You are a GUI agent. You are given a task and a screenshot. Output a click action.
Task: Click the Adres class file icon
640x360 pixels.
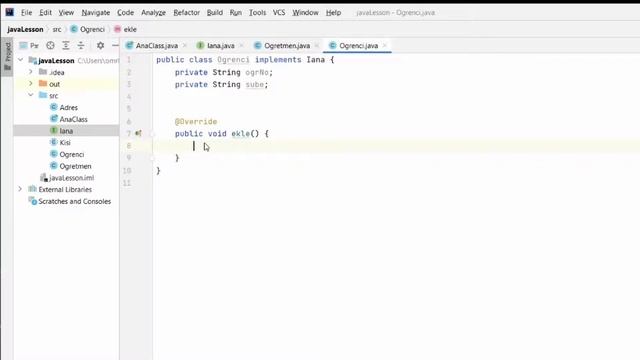53,107
